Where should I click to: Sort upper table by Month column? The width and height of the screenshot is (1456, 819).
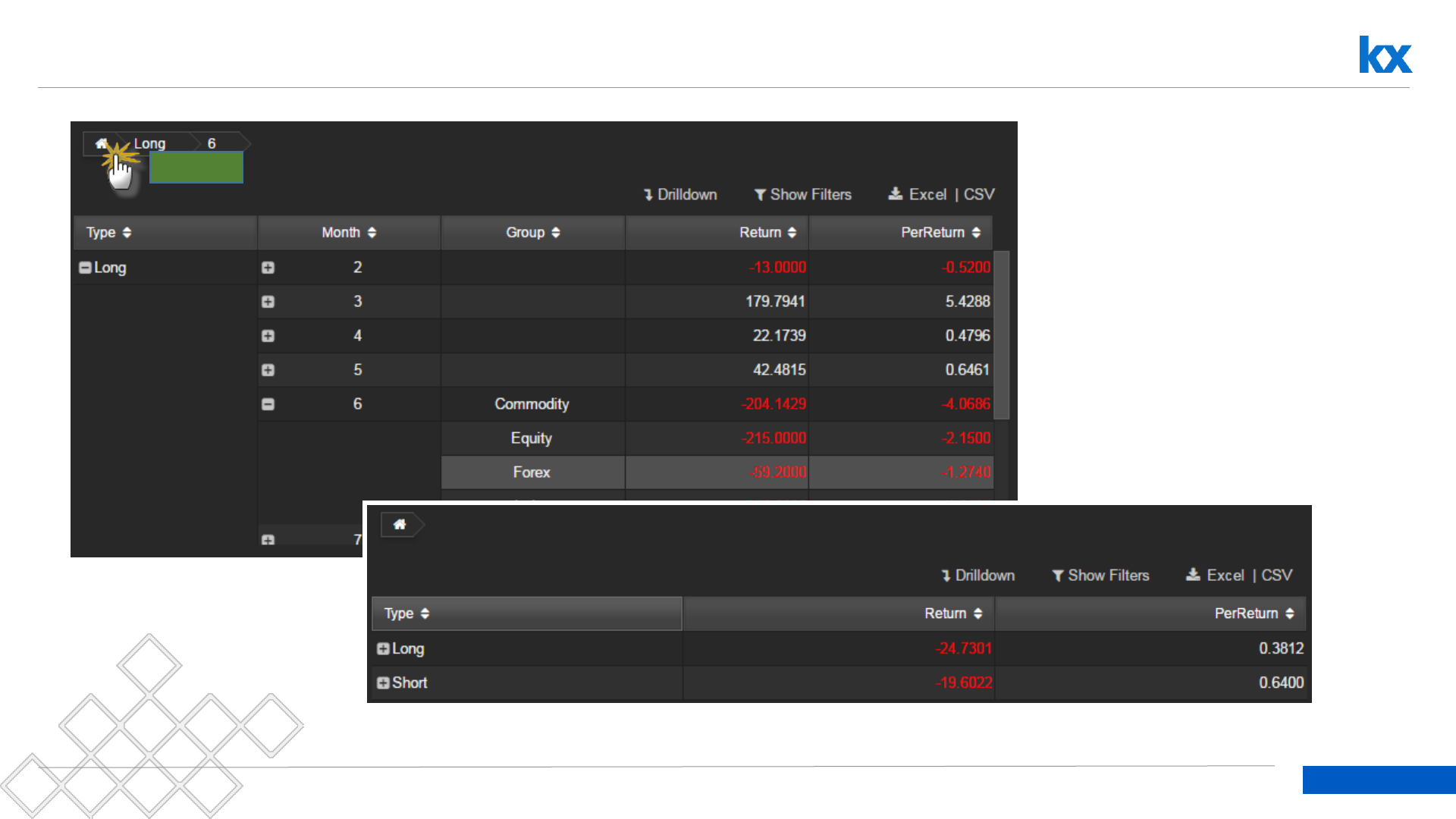372,233
